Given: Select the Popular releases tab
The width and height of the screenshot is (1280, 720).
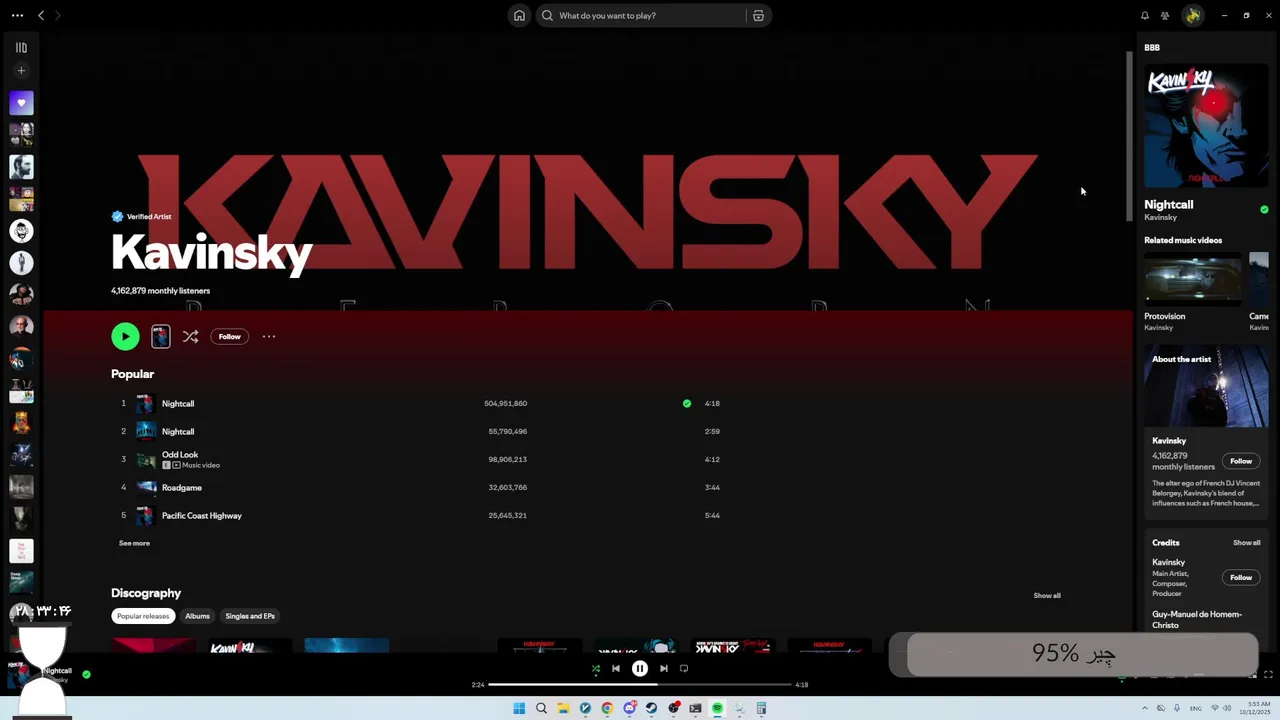Looking at the screenshot, I should (x=143, y=616).
